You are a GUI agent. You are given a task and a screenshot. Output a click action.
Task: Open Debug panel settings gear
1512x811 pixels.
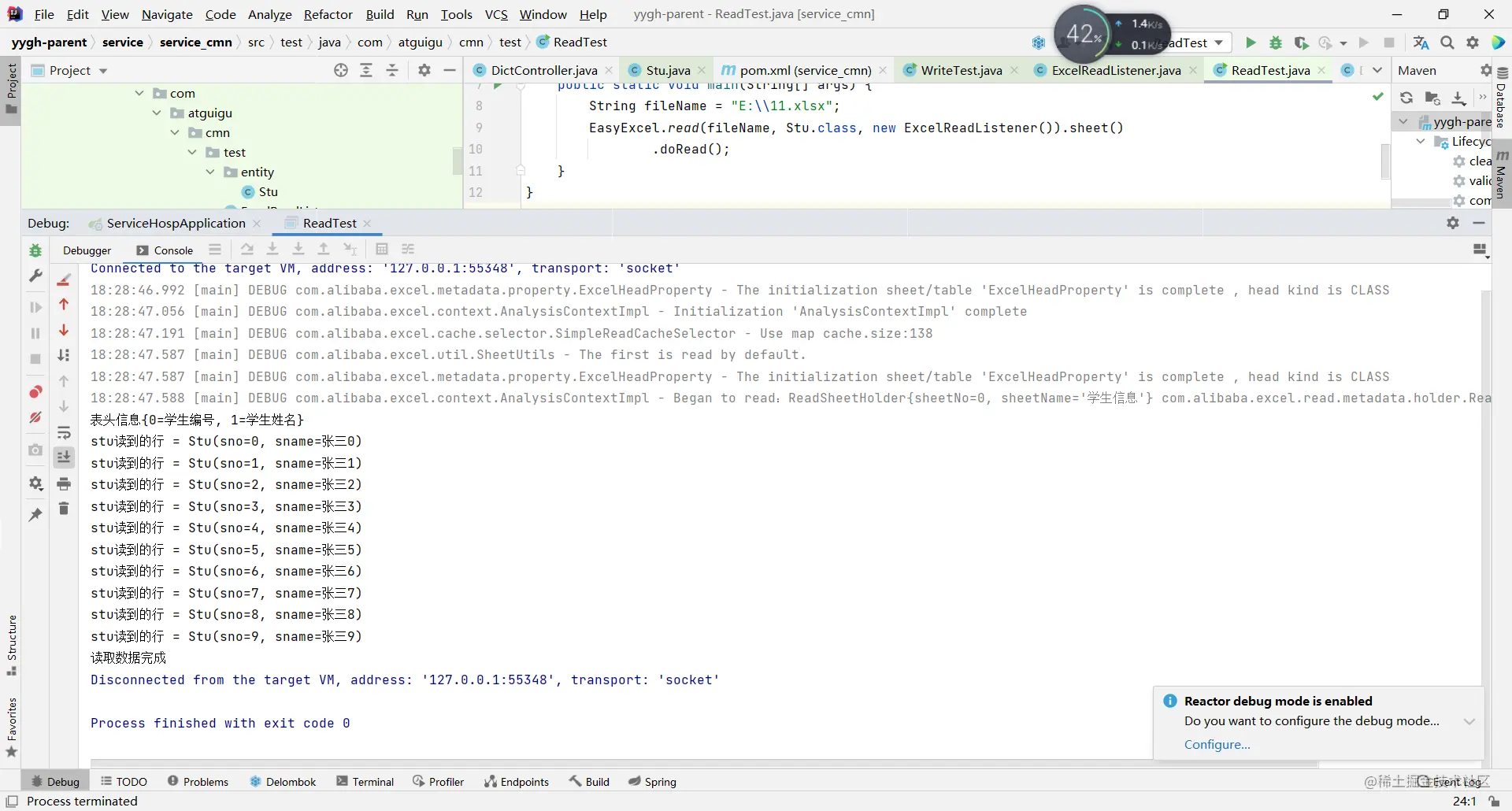[x=1453, y=224]
